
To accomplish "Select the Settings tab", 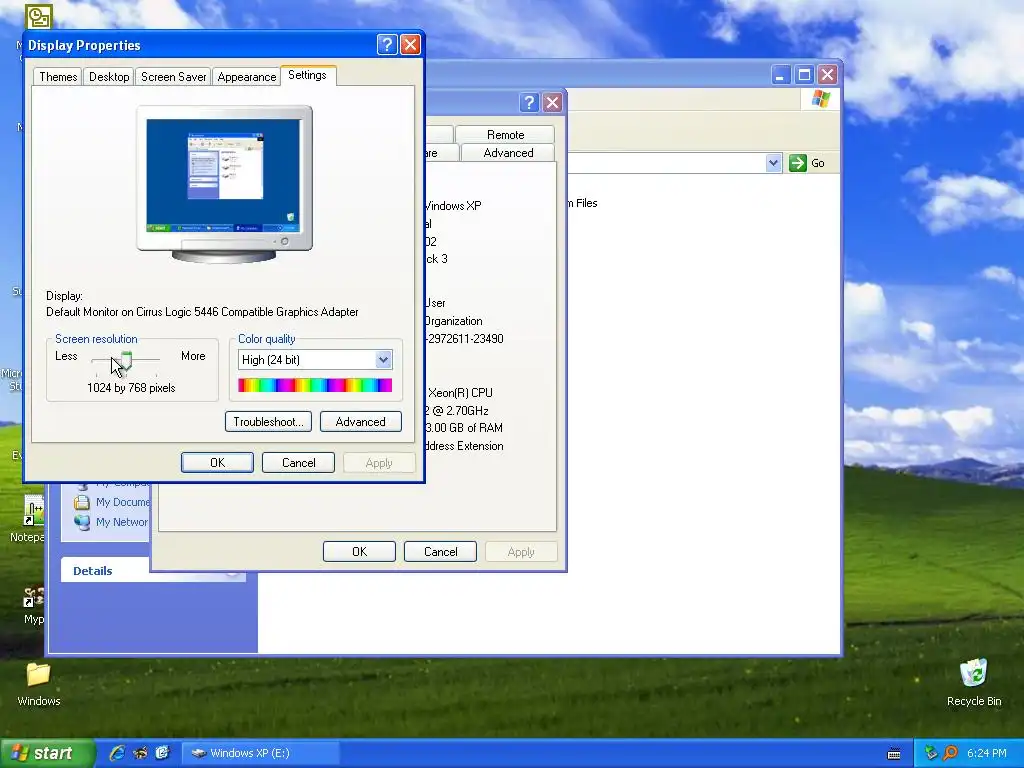I will [308, 75].
